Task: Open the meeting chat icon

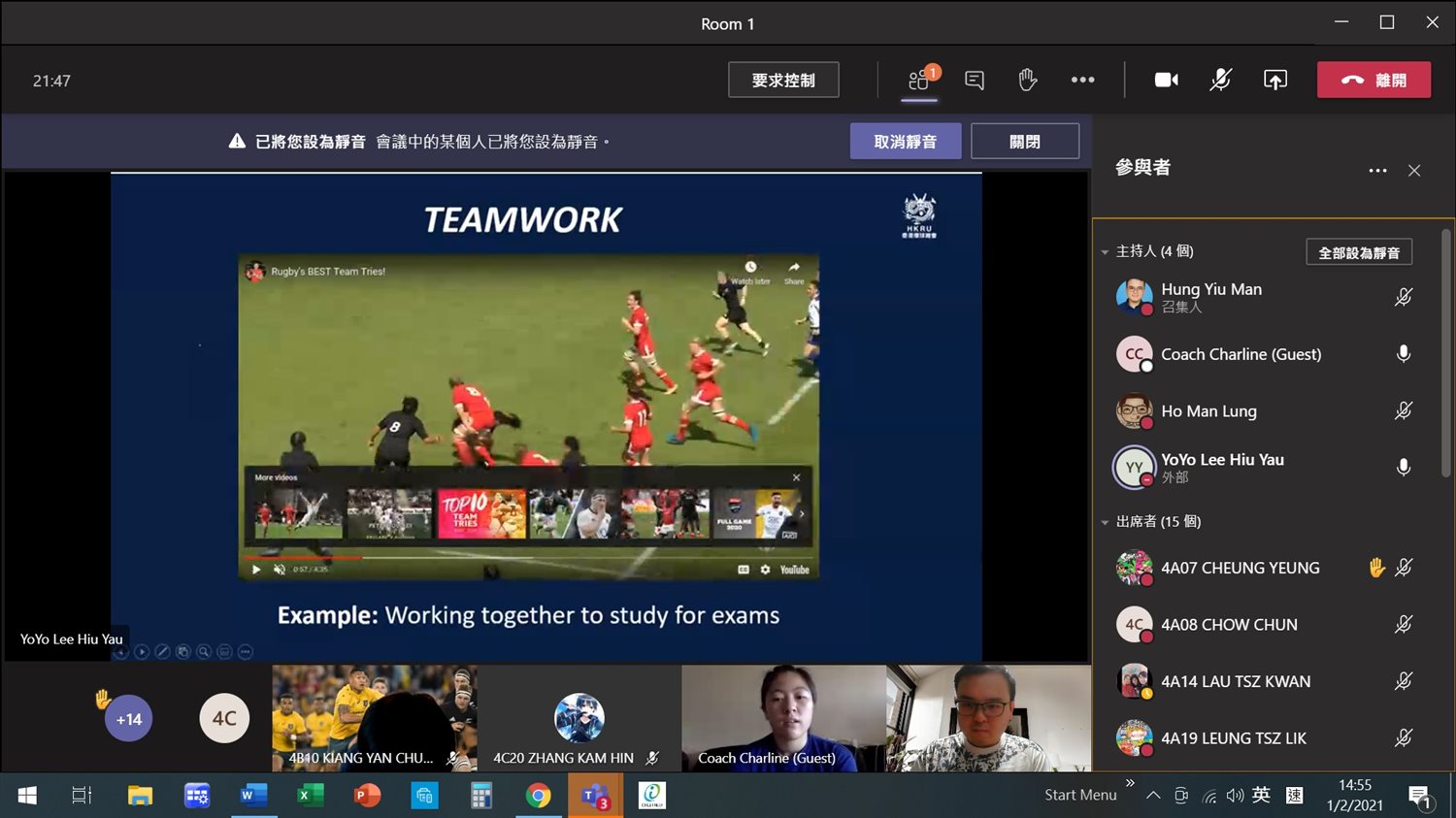Action: [975, 81]
